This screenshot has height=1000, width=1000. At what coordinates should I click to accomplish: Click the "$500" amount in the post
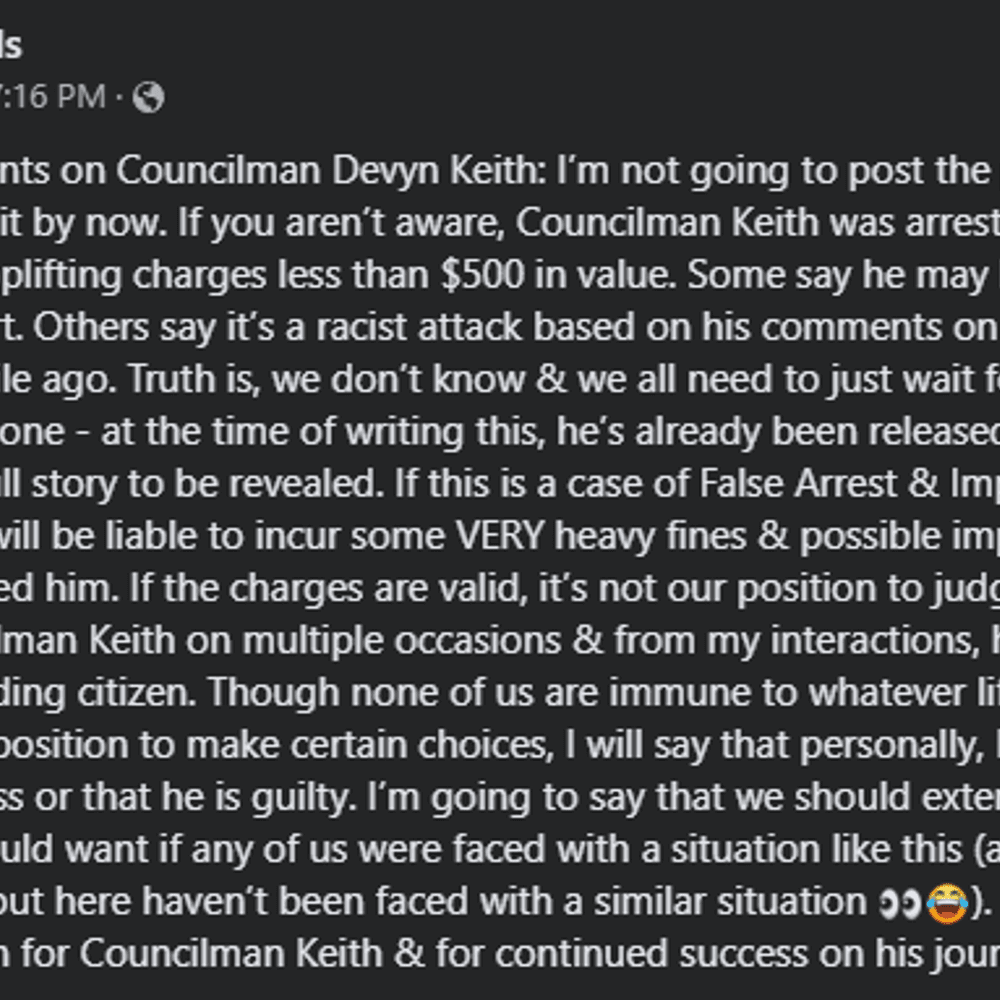tap(483, 275)
